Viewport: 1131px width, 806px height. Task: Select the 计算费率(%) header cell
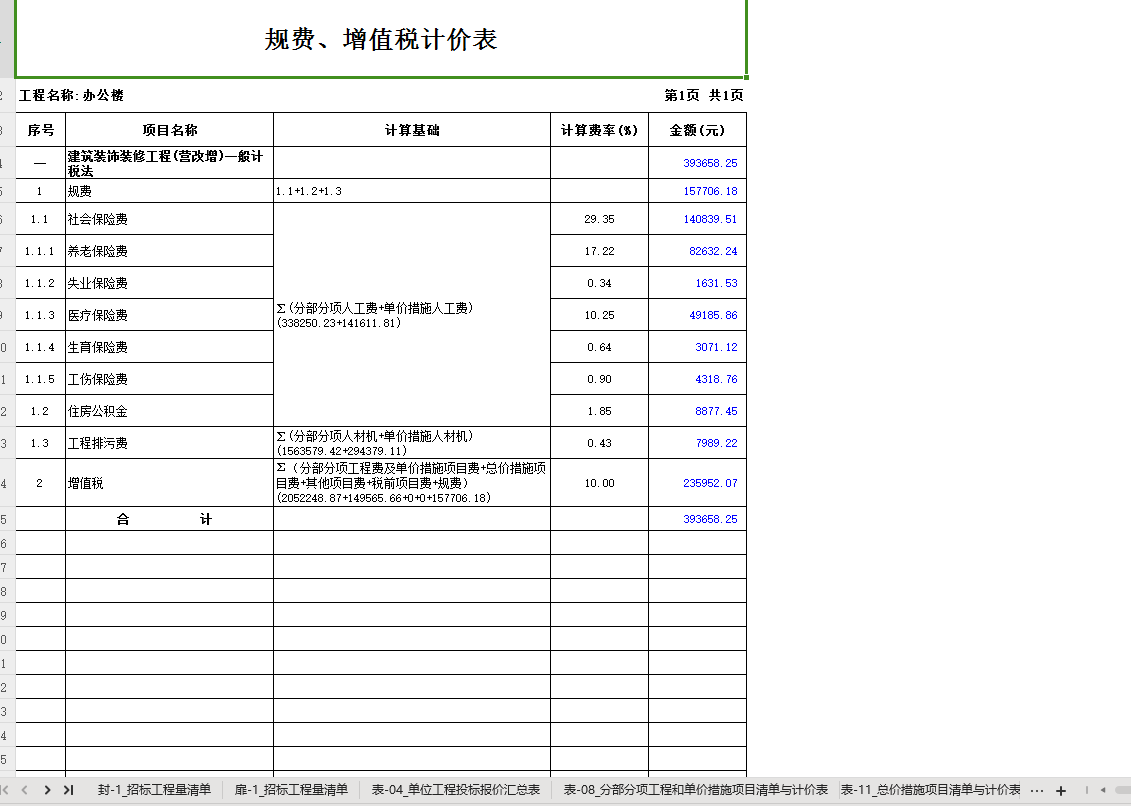click(x=599, y=130)
